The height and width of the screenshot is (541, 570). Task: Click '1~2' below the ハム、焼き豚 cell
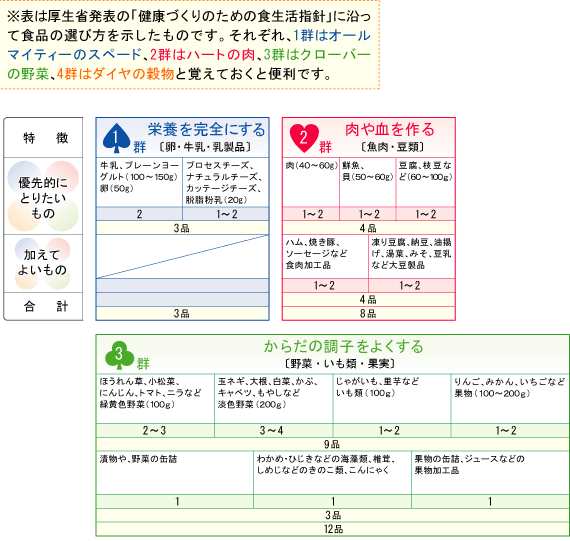tap(324, 285)
